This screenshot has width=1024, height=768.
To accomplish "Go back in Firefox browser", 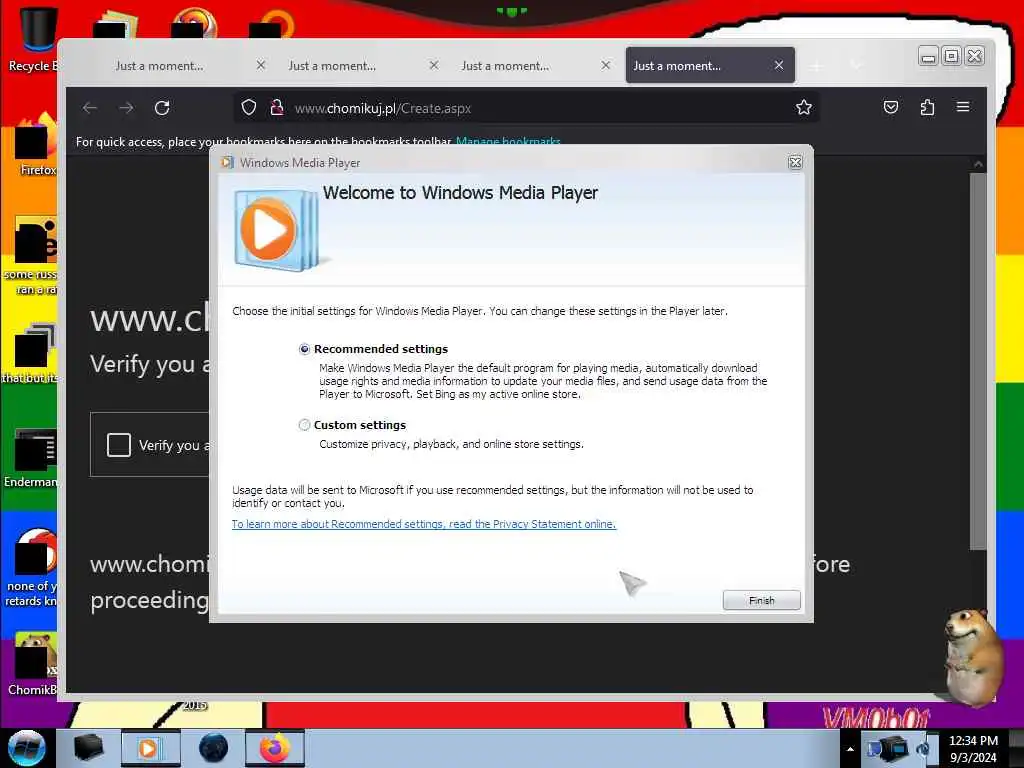I will point(90,108).
